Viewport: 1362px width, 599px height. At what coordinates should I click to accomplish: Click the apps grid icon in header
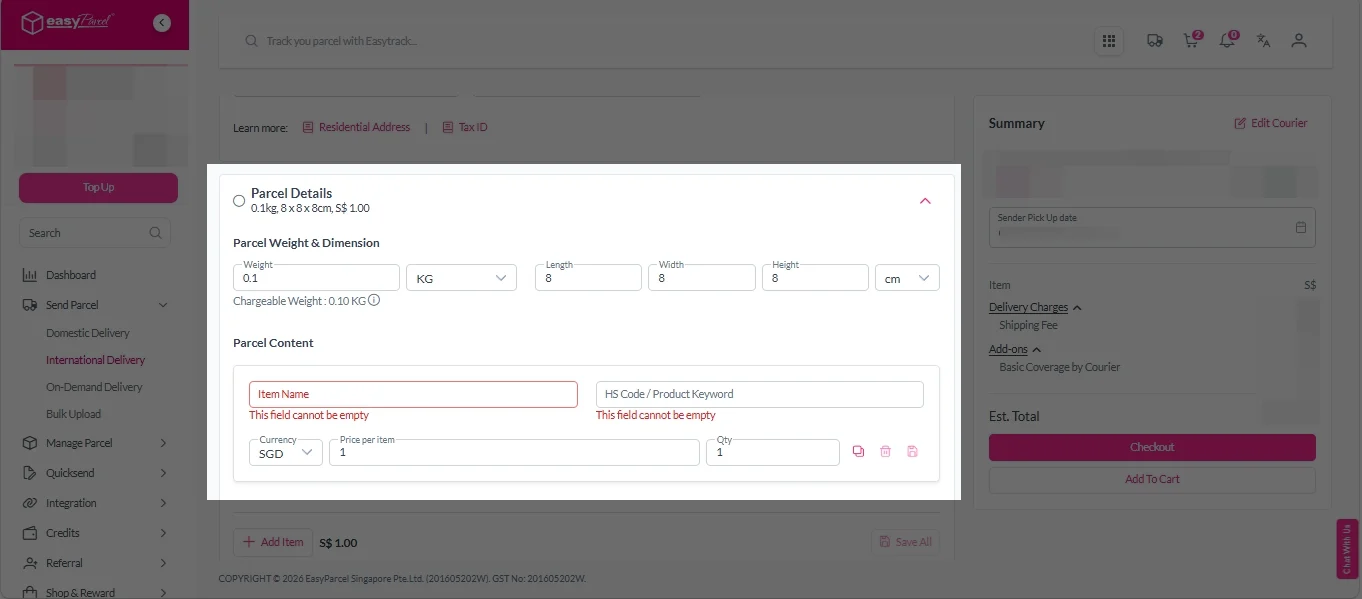point(1108,41)
